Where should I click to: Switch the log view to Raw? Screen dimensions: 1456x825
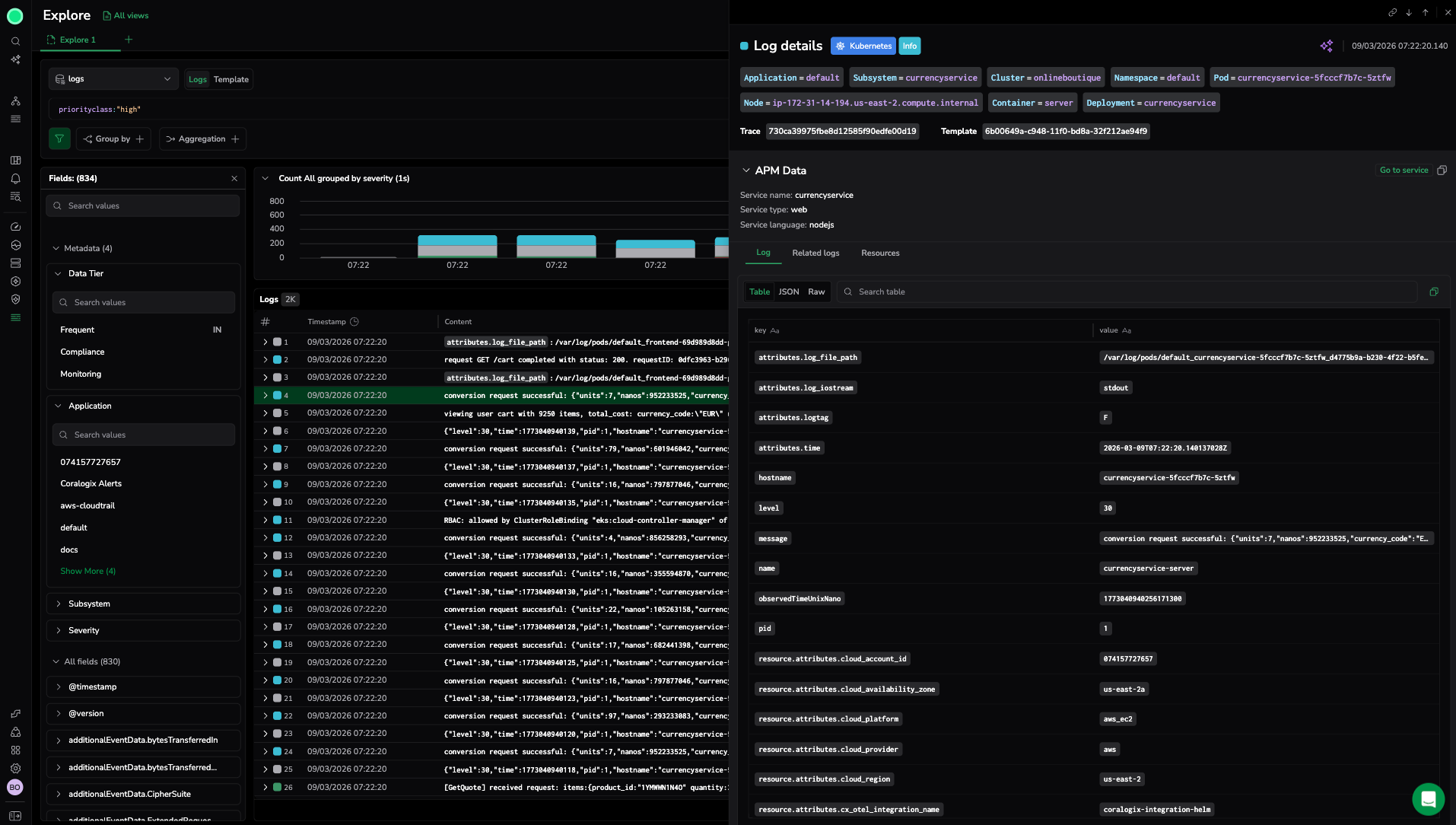tap(815, 292)
